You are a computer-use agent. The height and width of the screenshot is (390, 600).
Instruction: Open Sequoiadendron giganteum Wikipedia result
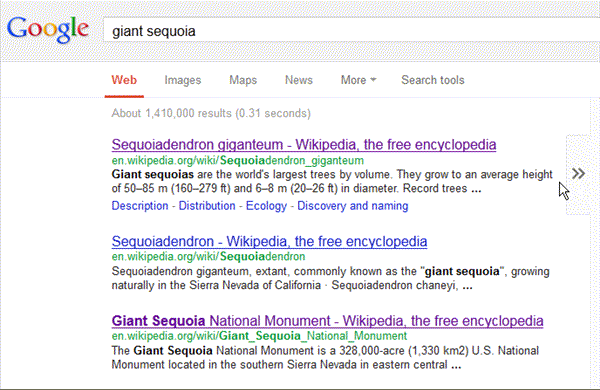(304, 145)
